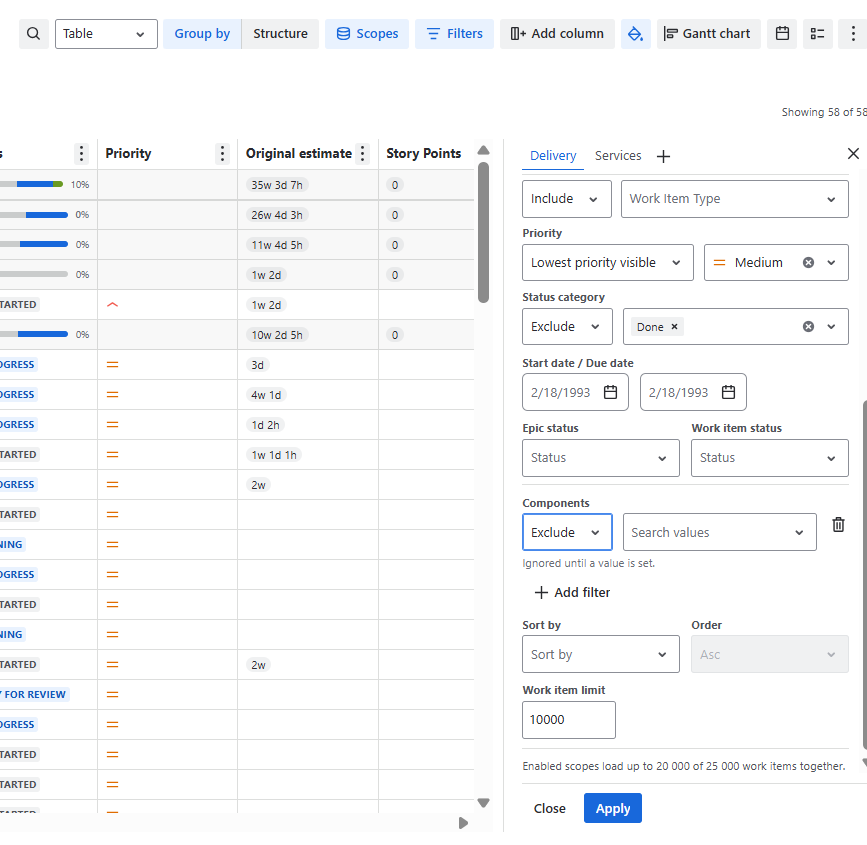Open the start date calendar picker
Image resolution: width=867 pixels, height=845 pixels.
(x=610, y=392)
